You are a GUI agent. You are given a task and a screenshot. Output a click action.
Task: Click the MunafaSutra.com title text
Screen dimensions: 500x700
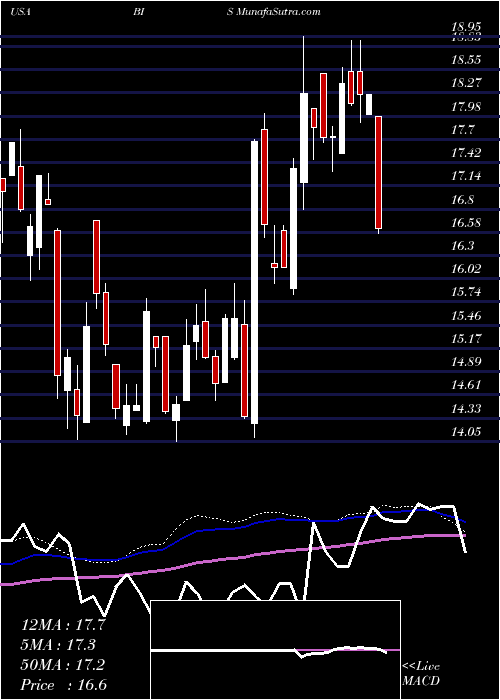pos(278,12)
